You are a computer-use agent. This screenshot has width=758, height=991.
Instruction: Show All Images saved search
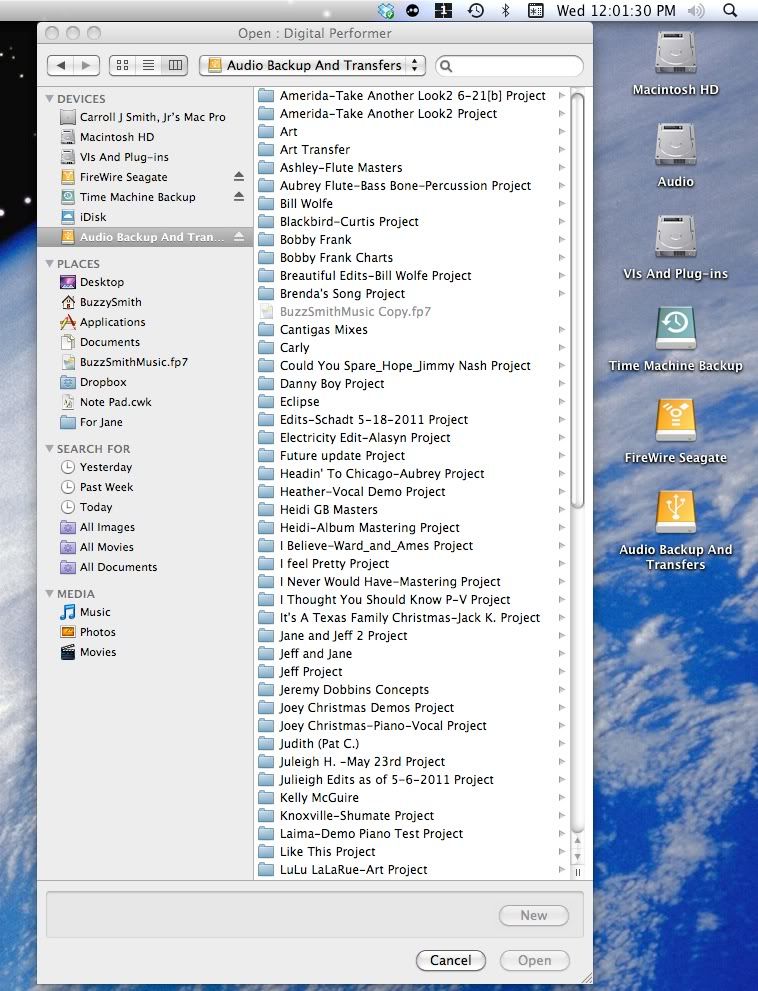tap(145, 527)
